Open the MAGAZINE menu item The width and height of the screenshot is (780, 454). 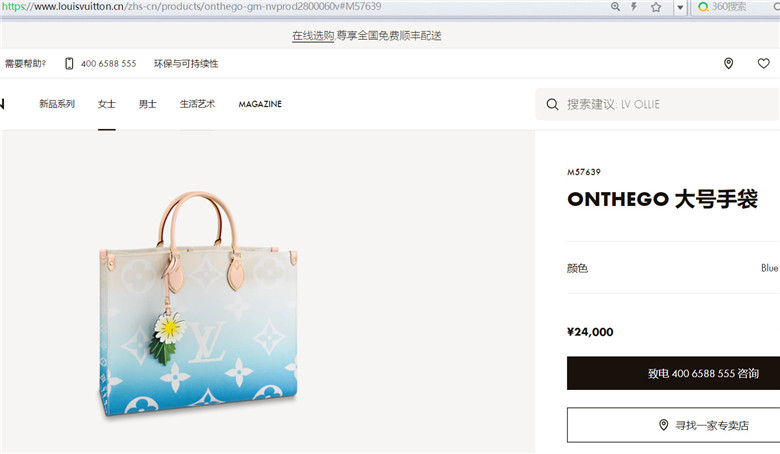click(x=260, y=104)
